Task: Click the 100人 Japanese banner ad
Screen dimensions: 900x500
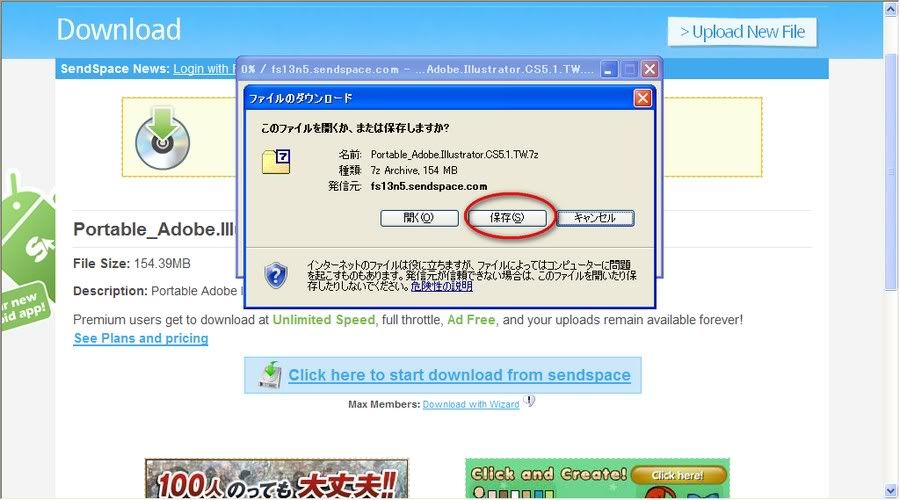Action: tap(277, 478)
